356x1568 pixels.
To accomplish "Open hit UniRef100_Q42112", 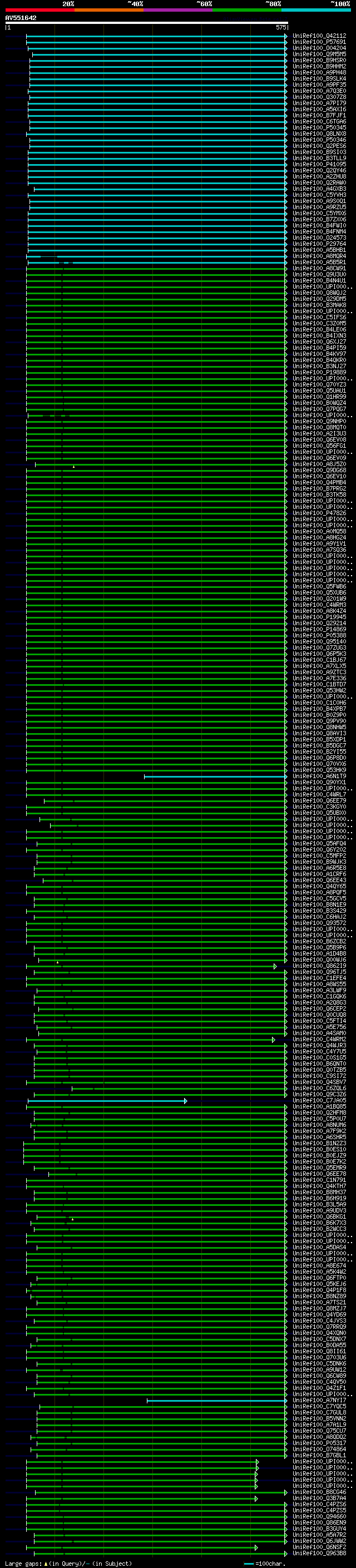I will tap(319, 36).
